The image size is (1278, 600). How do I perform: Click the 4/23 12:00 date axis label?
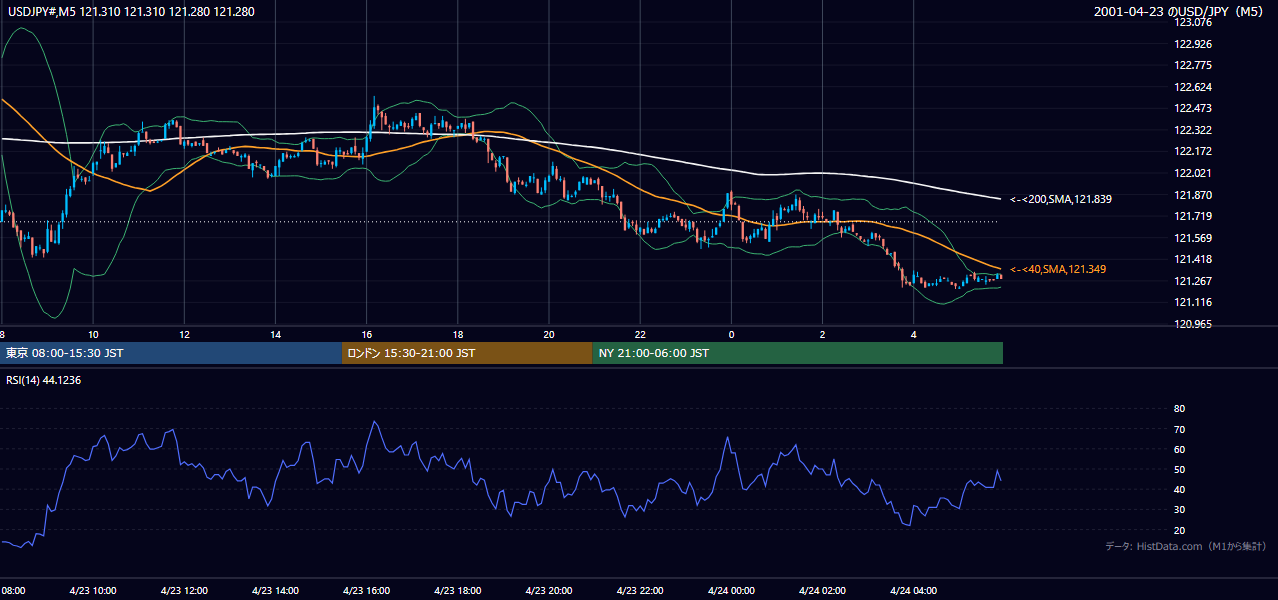[183, 590]
